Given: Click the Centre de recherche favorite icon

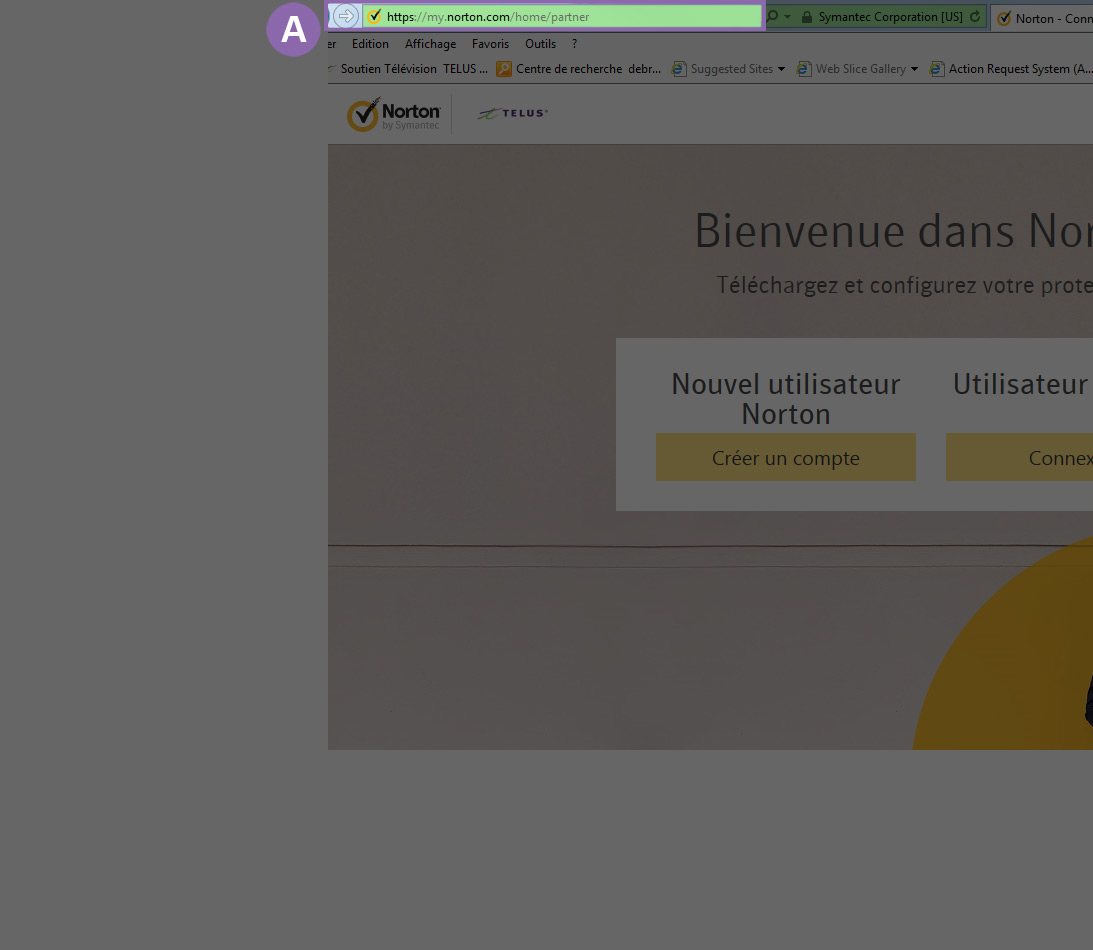Looking at the screenshot, I should tap(503, 69).
